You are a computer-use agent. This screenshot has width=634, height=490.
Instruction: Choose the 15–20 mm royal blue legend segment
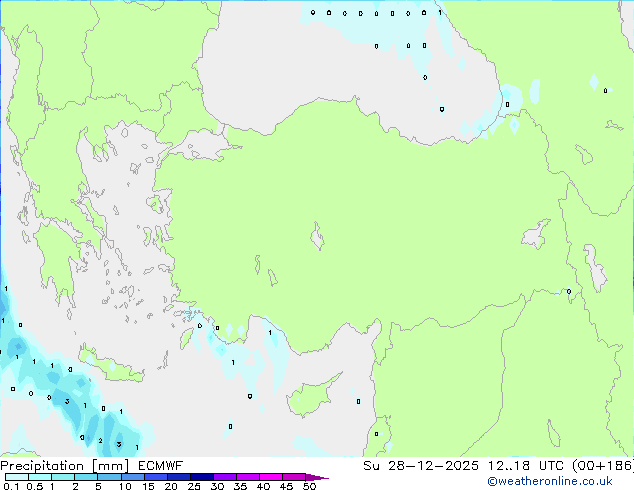(155, 477)
